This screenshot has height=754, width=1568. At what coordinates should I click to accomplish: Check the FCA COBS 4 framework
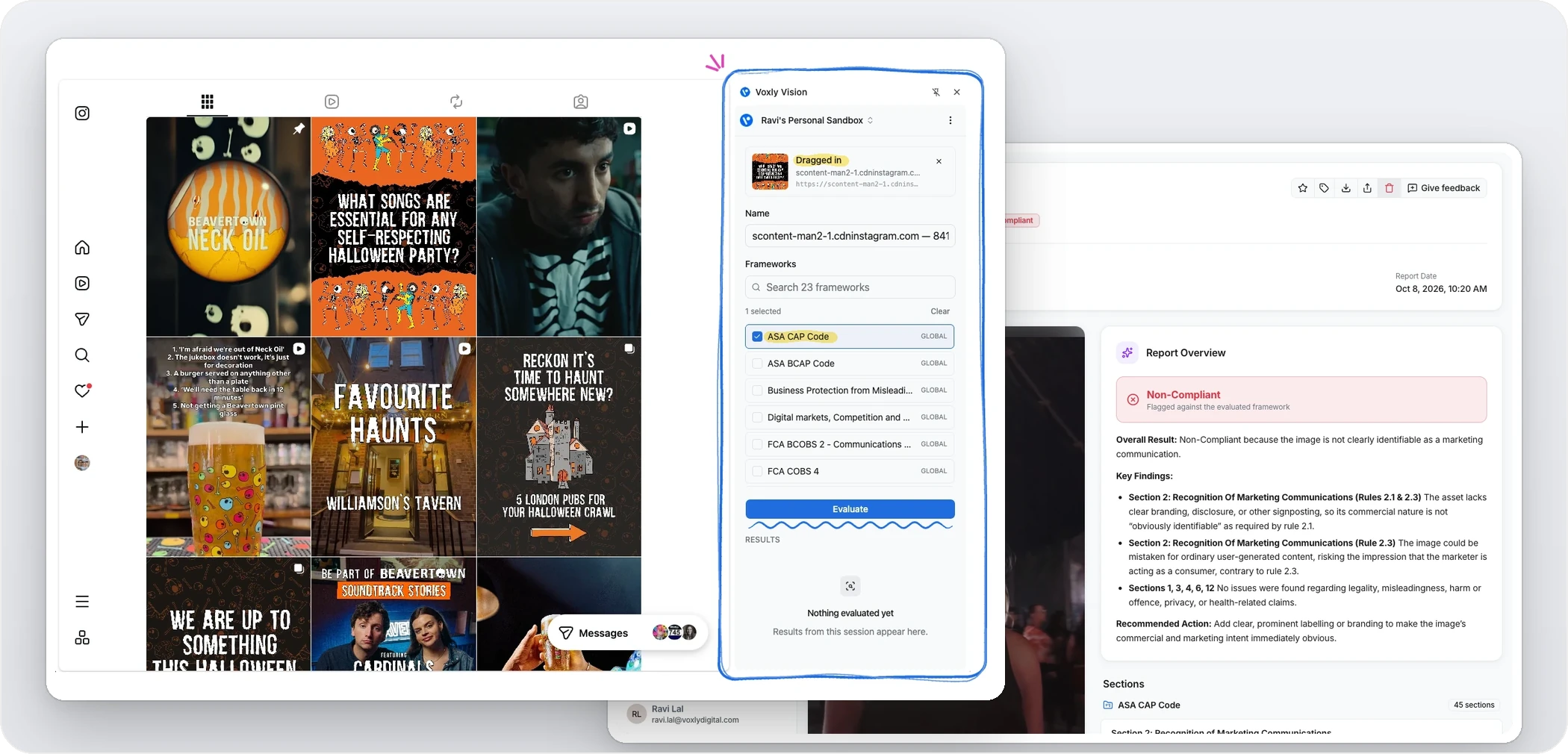pos(757,471)
